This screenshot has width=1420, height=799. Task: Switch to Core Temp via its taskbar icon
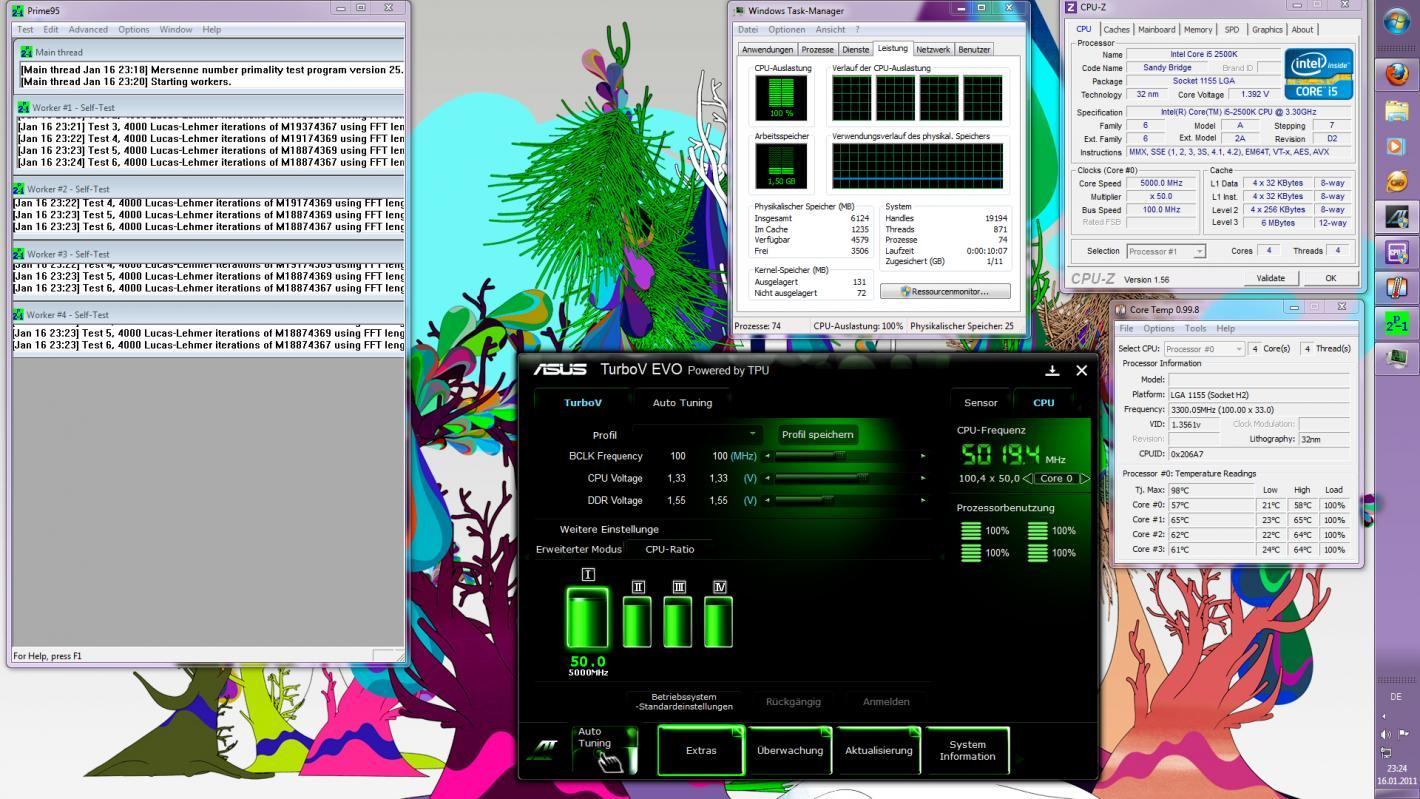pos(1397,288)
